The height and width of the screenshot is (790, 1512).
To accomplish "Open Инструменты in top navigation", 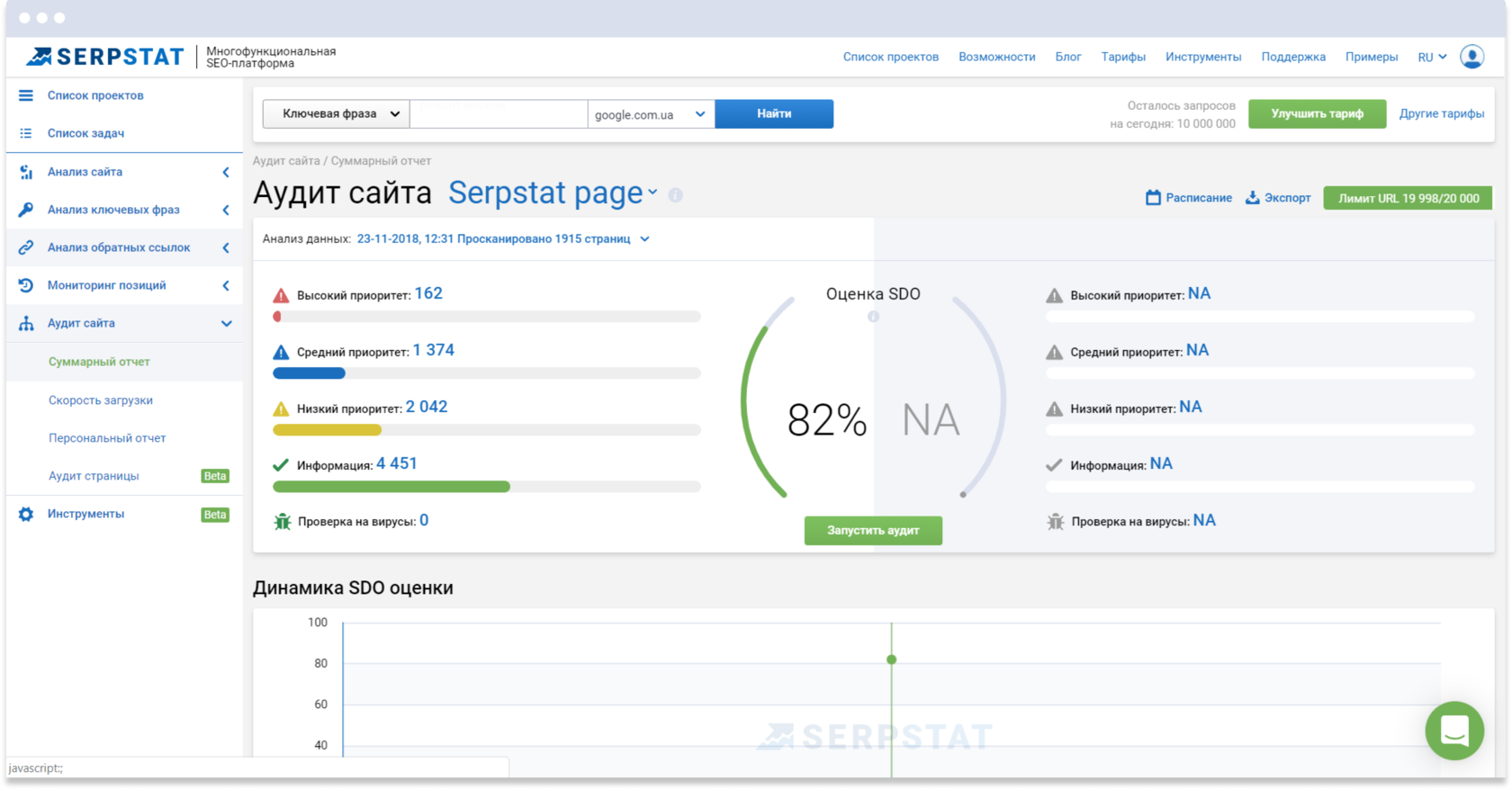I will (1203, 57).
